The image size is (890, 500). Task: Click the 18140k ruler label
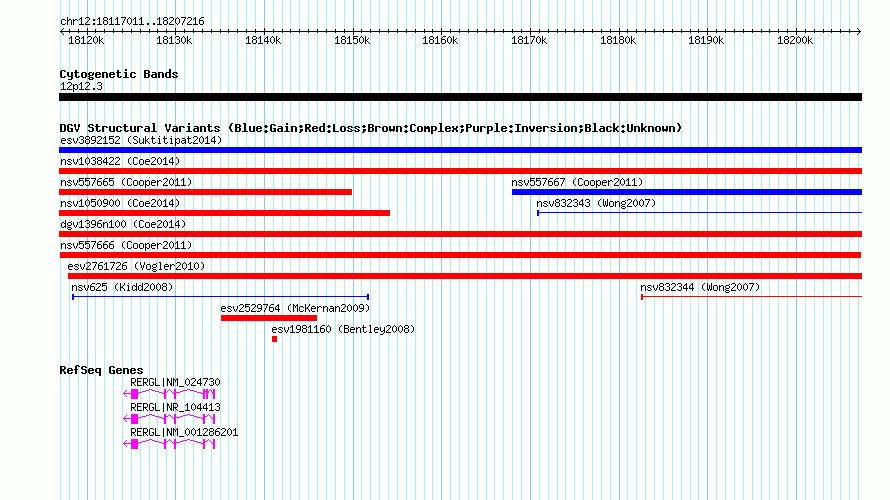(x=263, y=40)
